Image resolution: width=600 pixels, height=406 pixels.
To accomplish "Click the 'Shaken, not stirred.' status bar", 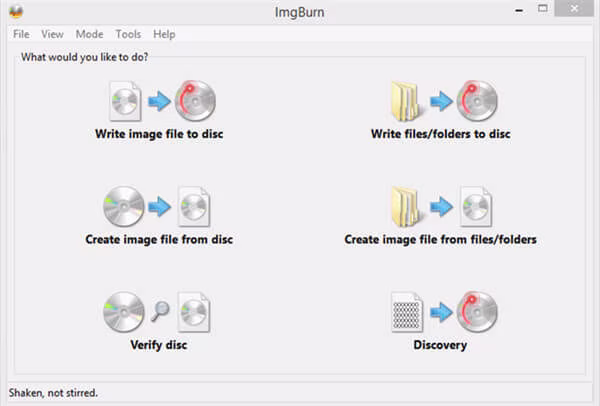I will point(56,392).
